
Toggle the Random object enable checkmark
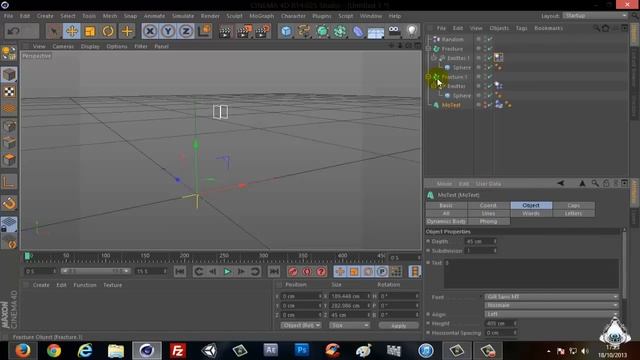pos(490,39)
